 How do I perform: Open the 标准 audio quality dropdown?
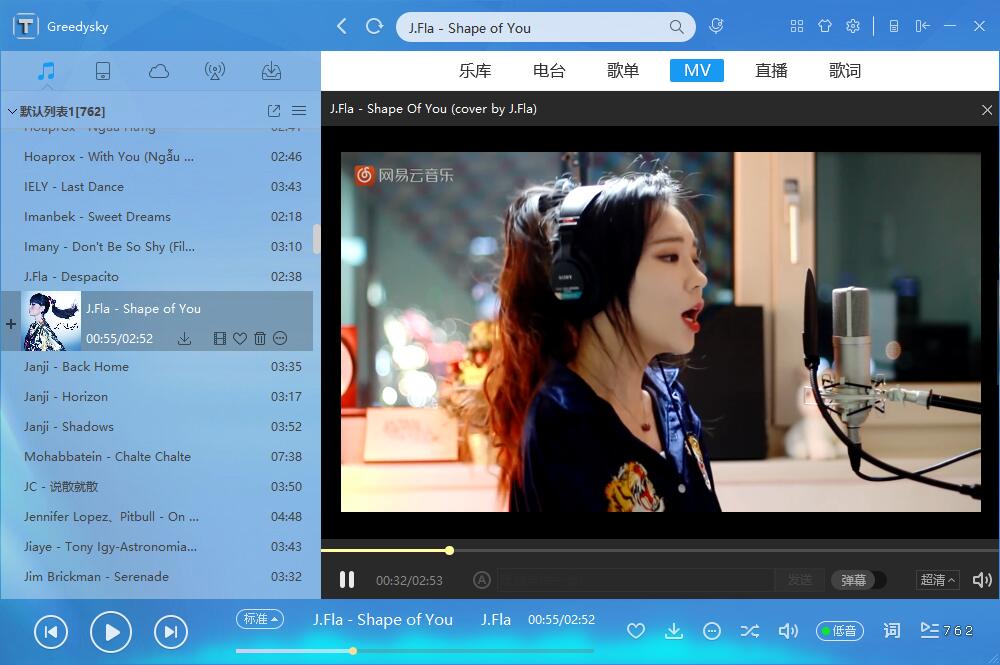(x=260, y=619)
